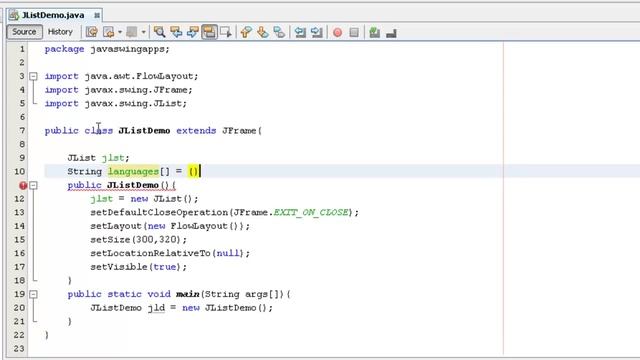
Task: Click the grayed Forward navigation icon
Action: click(x=131, y=32)
